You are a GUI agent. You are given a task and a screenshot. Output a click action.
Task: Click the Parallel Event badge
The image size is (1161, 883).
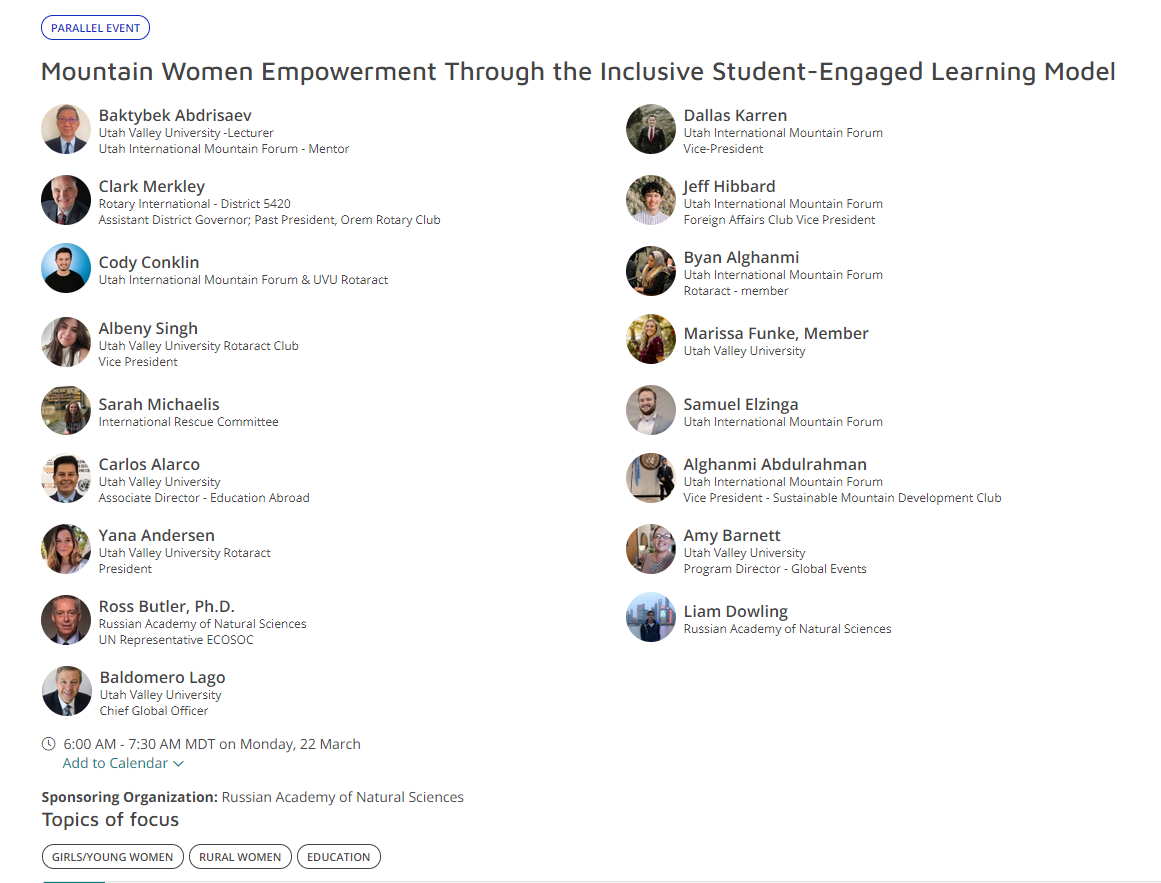pos(95,28)
